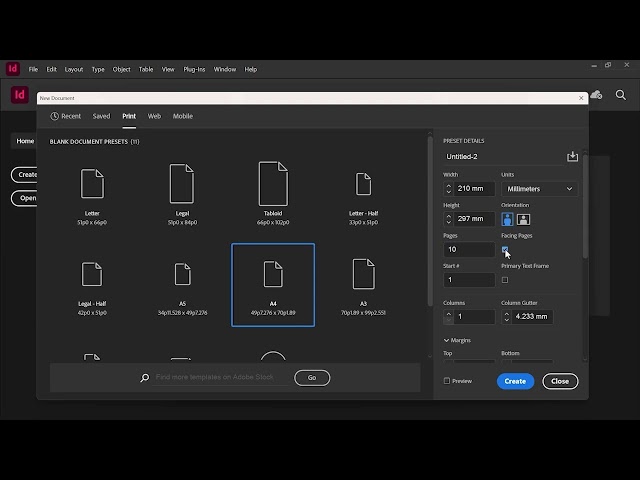Select portrait orientation icon
This screenshot has width=640, height=480.
[507, 219]
